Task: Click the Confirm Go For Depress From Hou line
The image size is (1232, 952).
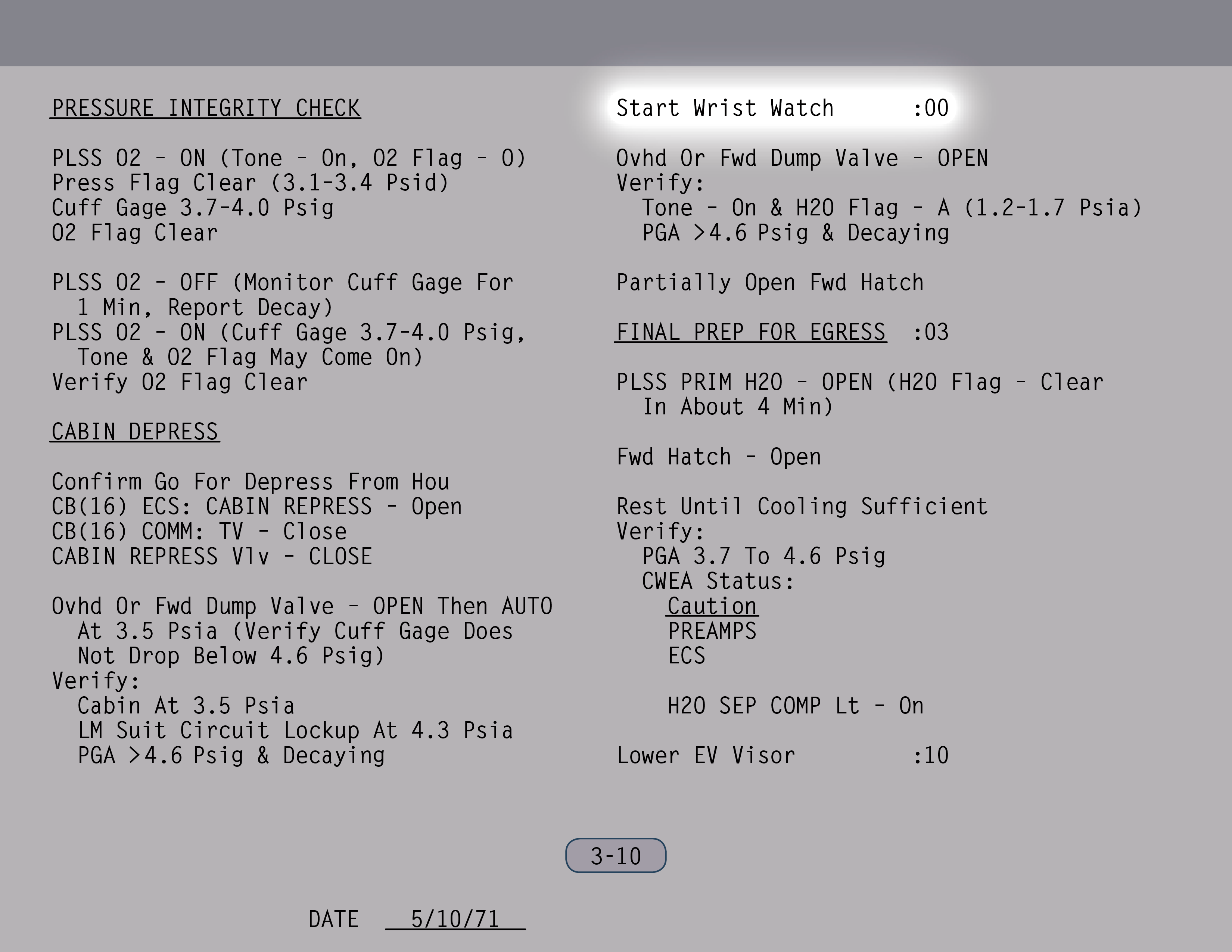Action: [x=250, y=482]
